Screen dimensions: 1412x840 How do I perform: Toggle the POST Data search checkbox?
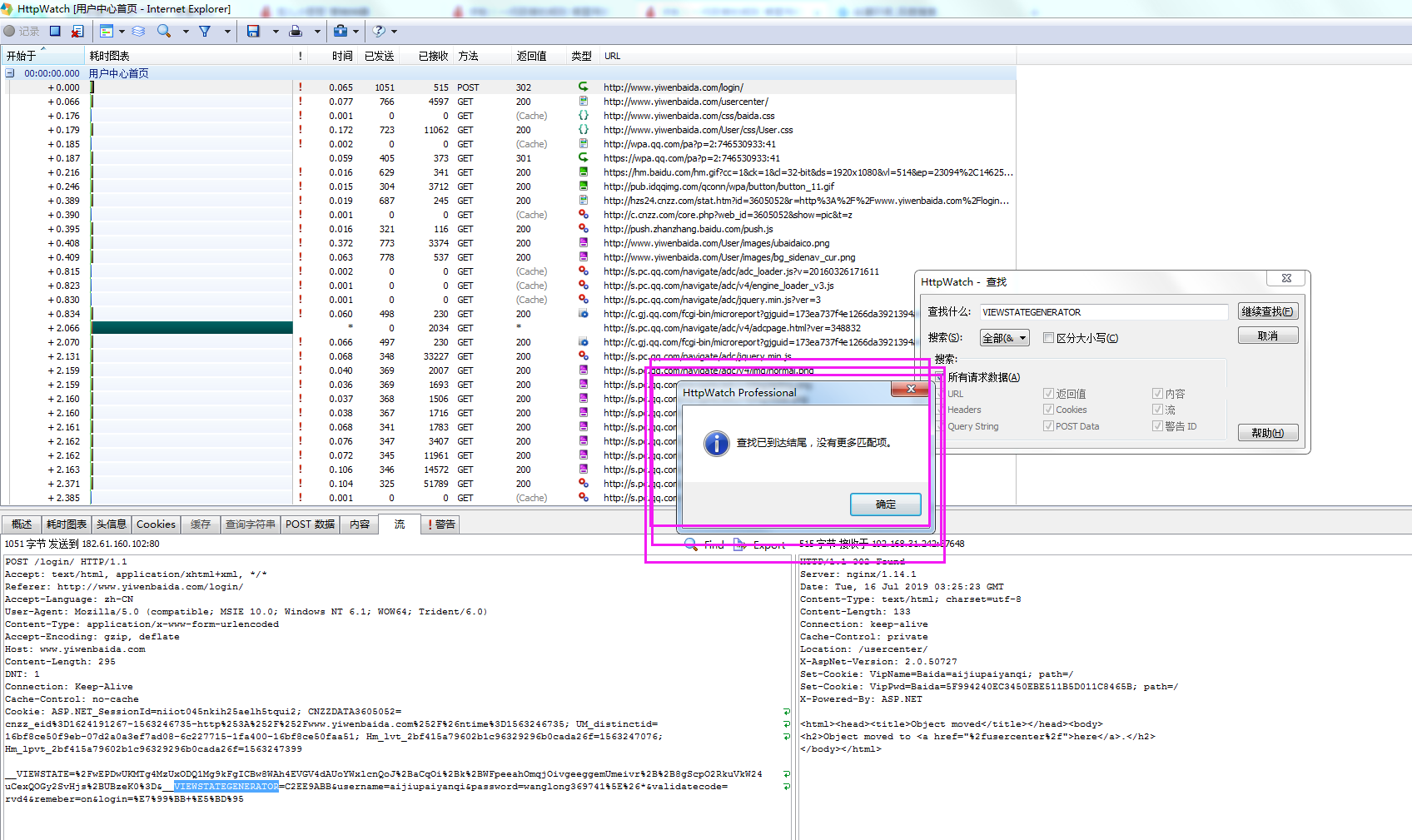pos(1049,426)
